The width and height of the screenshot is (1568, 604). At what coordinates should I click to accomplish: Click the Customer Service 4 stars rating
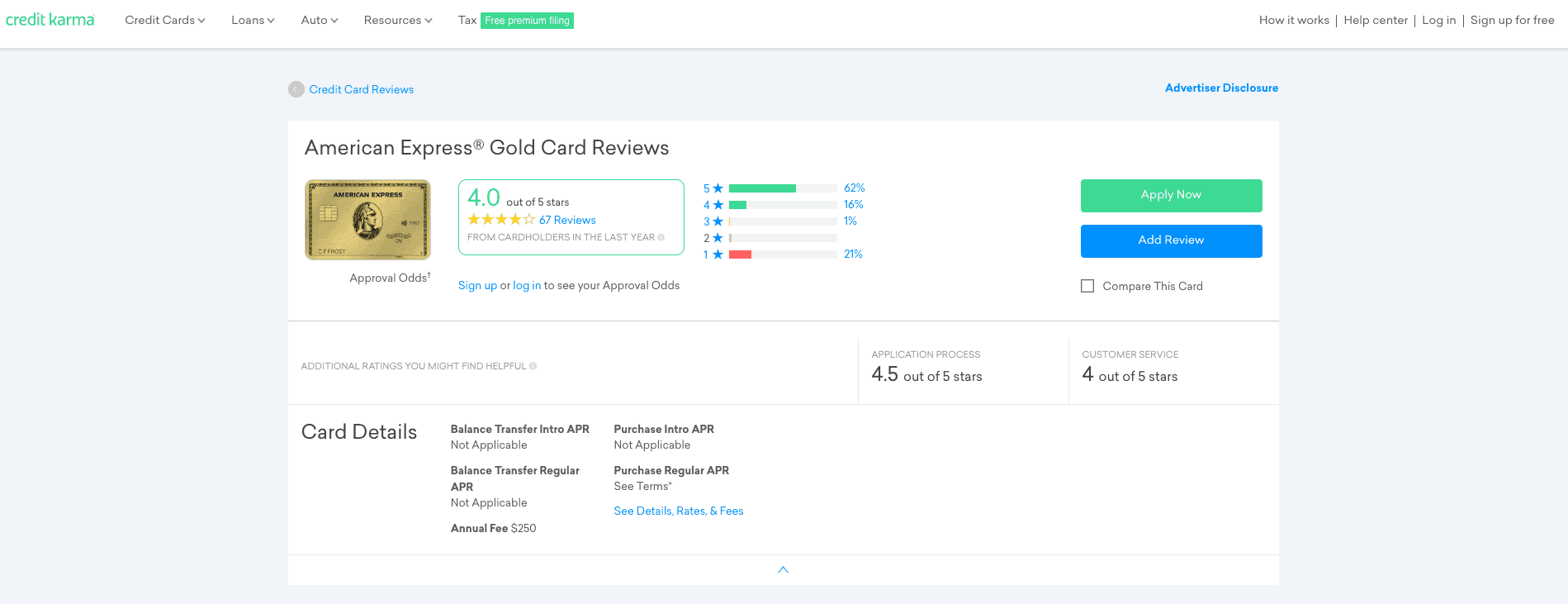pyautogui.click(x=1130, y=375)
